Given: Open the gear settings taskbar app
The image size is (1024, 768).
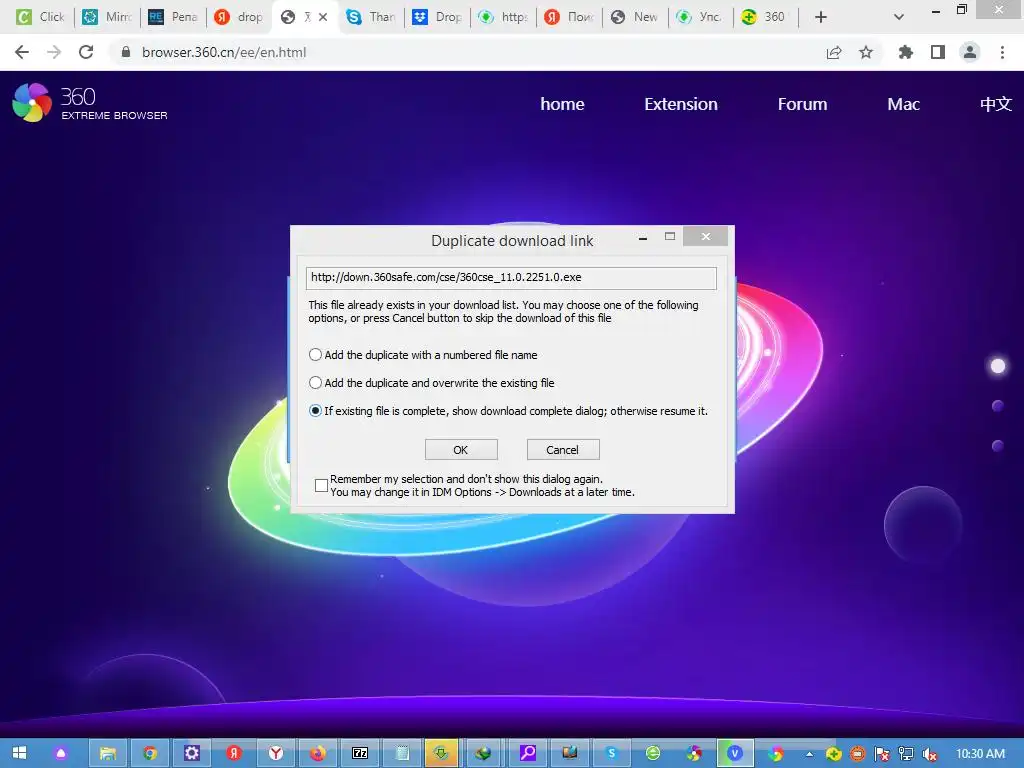Looking at the screenshot, I should [191, 753].
